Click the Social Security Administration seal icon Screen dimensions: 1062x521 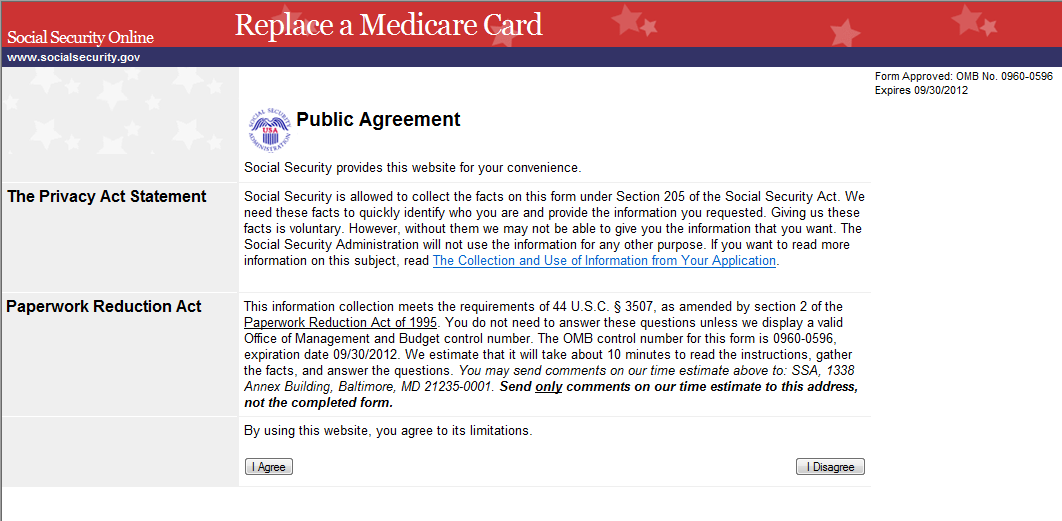(268, 129)
